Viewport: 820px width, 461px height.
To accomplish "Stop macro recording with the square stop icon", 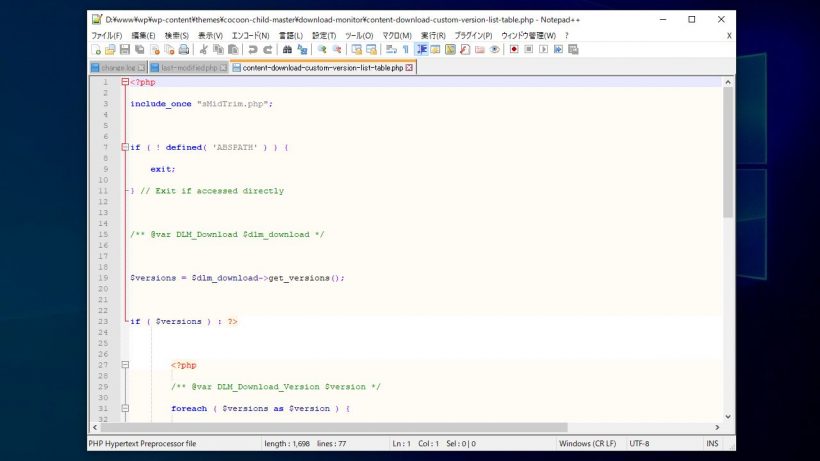I will point(529,50).
